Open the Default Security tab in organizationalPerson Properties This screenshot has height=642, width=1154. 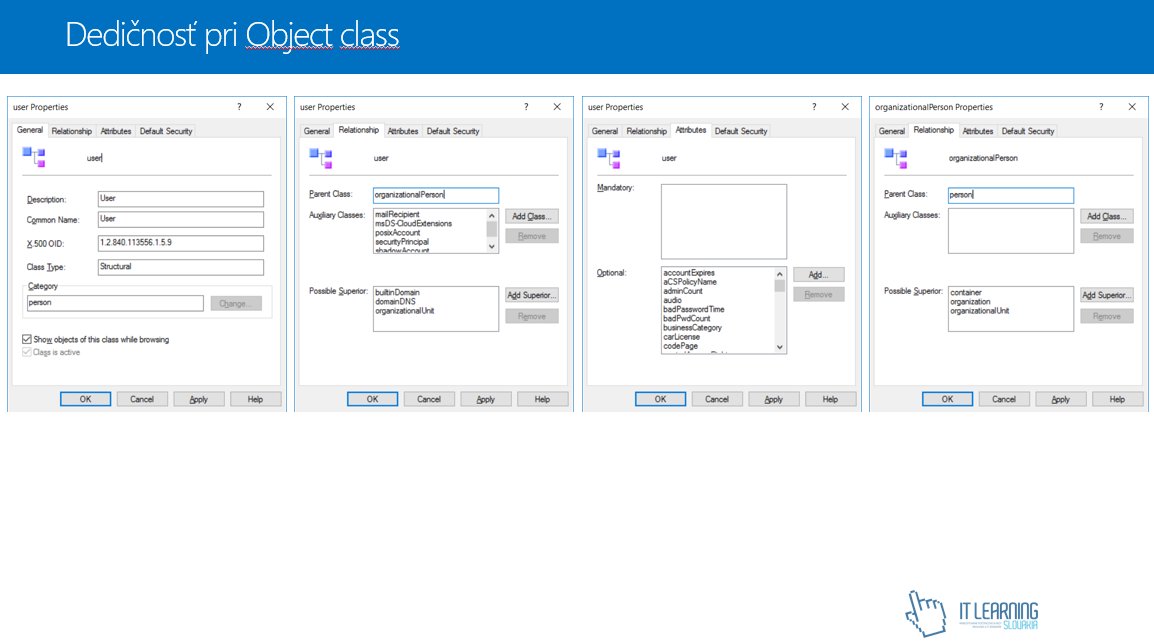point(1028,131)
